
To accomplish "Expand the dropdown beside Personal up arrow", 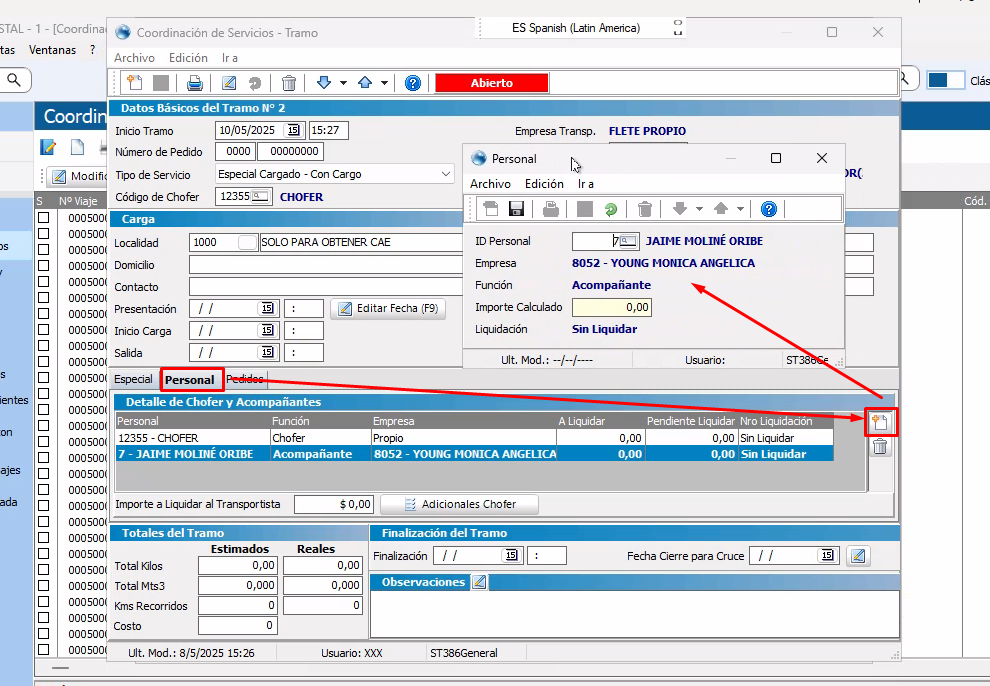I will point(740,209).
